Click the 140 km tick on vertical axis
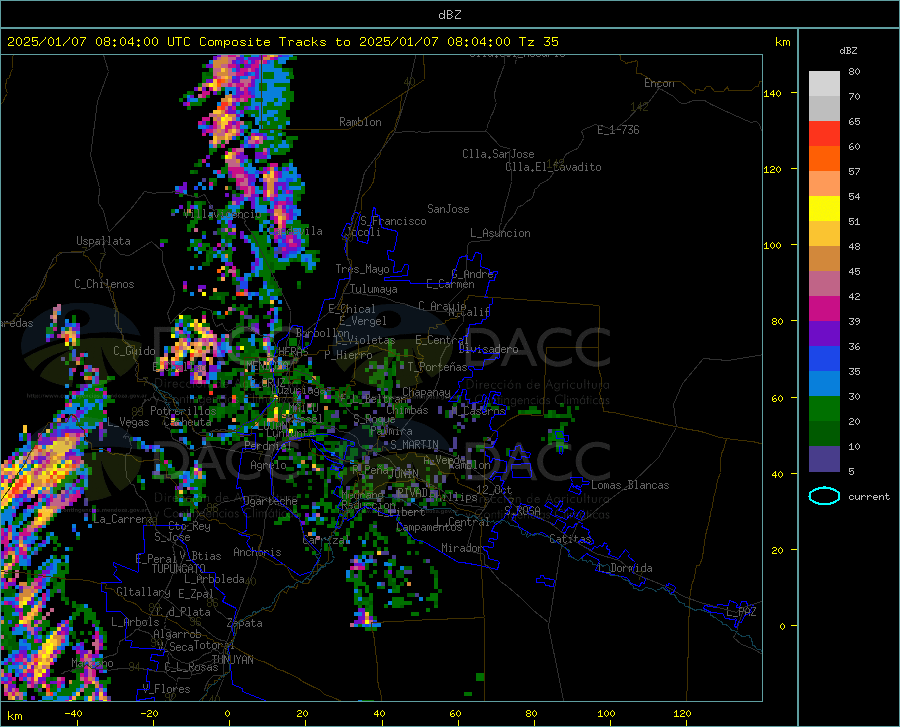 pos(773,93)
